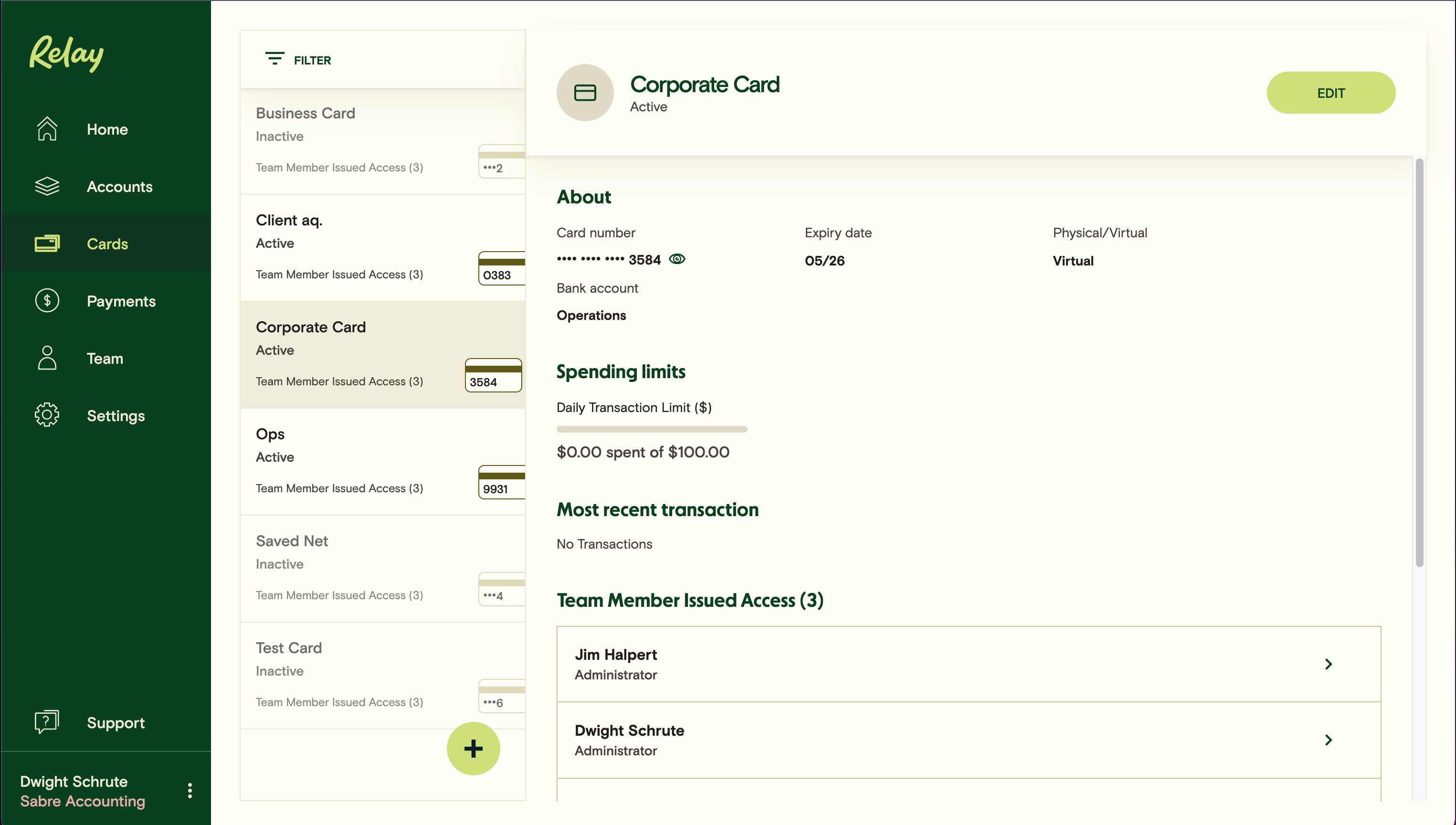Click Inactive status under Saved Net
This screenshot has height=825, width=1456.
[x=279, y=564]
